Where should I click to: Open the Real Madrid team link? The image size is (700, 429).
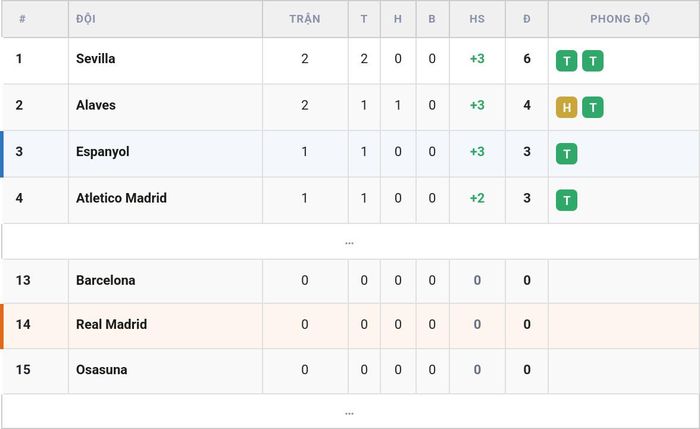point(111,324)
